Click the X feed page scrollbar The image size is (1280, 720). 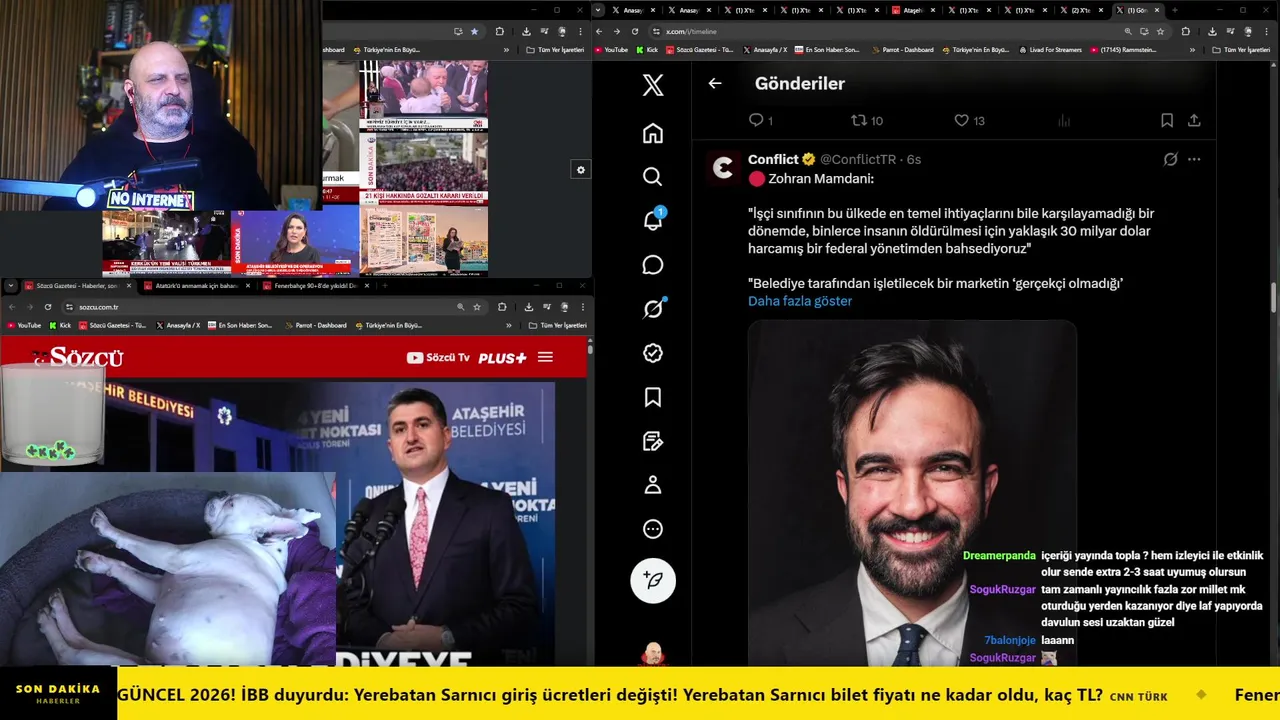coord(1274,297)
